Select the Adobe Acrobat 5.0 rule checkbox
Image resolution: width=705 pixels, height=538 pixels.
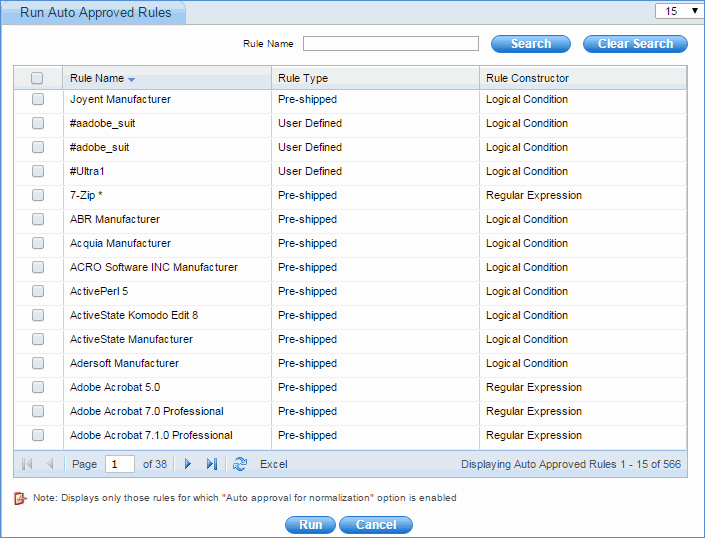[x=38, y=387]
